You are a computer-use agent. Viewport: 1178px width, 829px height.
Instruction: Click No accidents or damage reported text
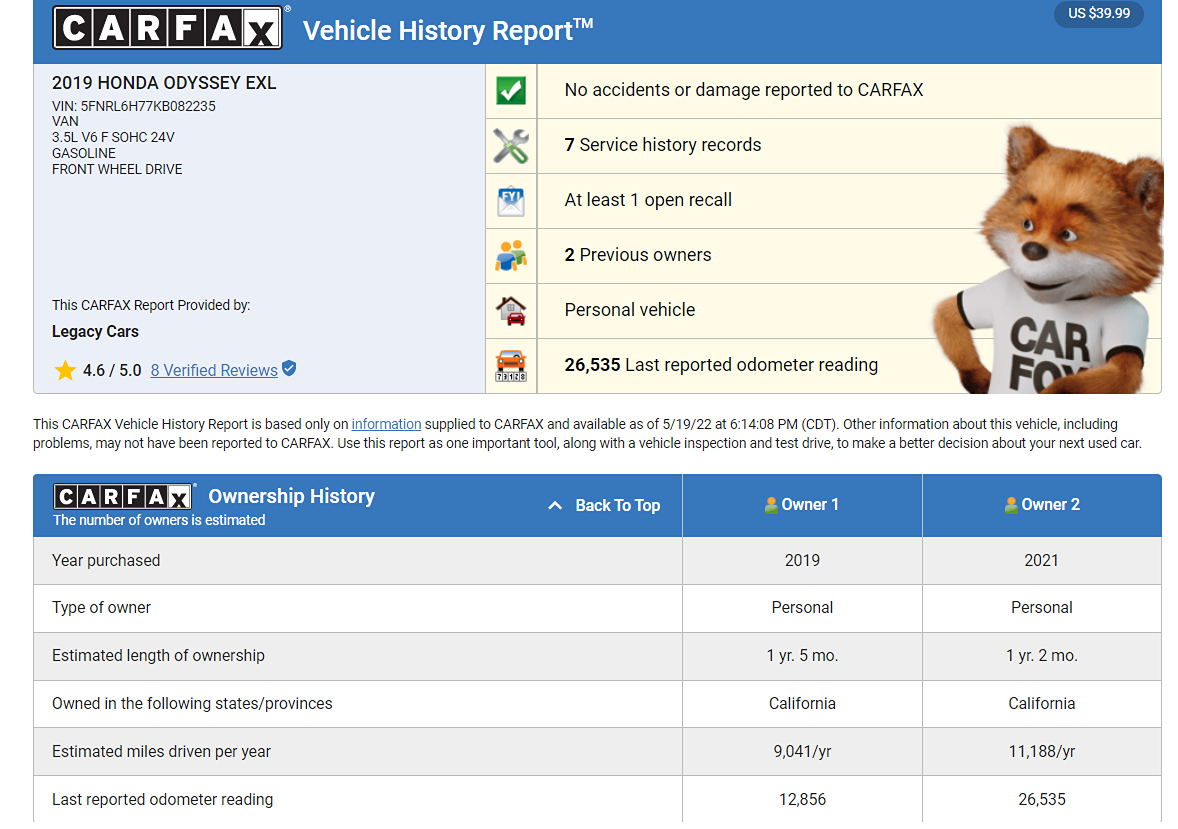(x=743, y=90)
